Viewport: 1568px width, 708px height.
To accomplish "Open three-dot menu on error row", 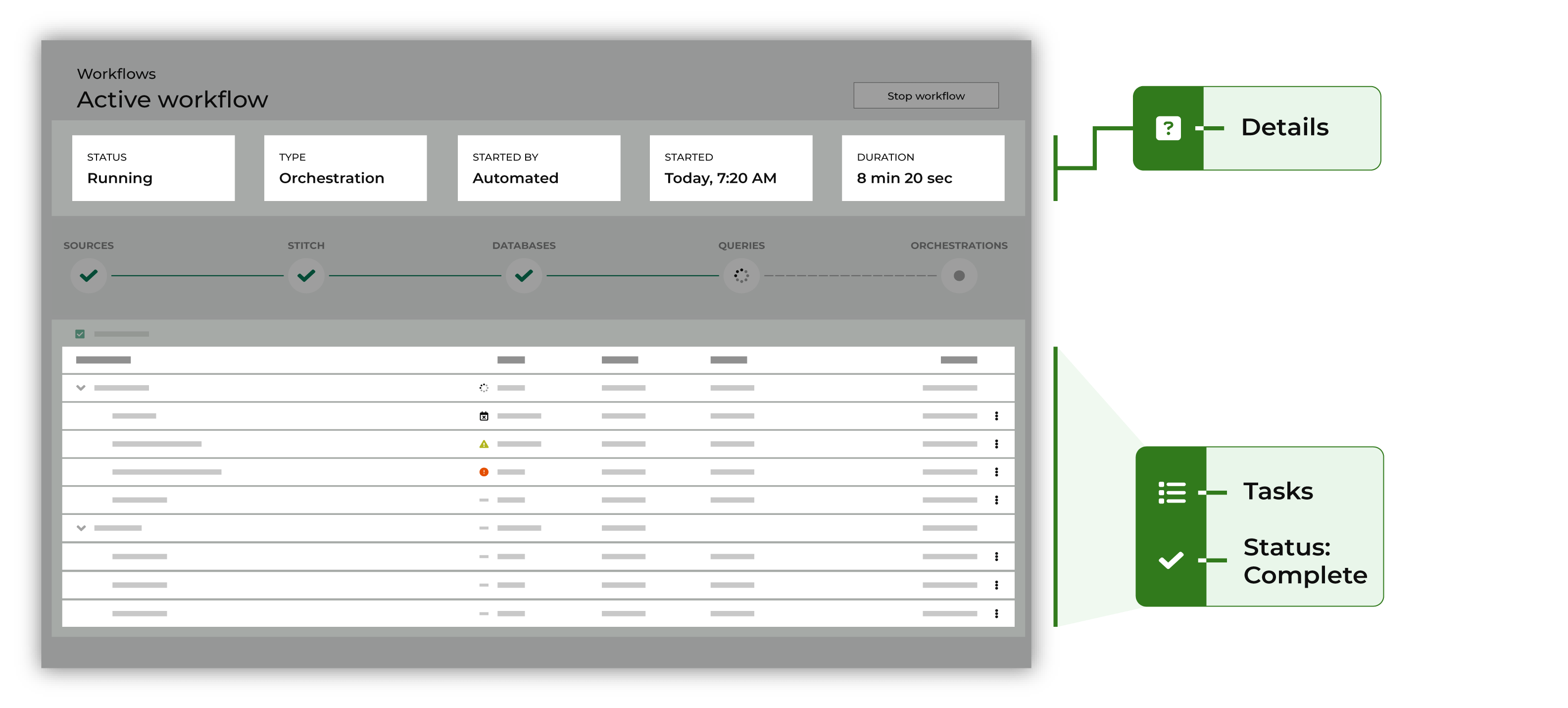I will click(996, 472).
